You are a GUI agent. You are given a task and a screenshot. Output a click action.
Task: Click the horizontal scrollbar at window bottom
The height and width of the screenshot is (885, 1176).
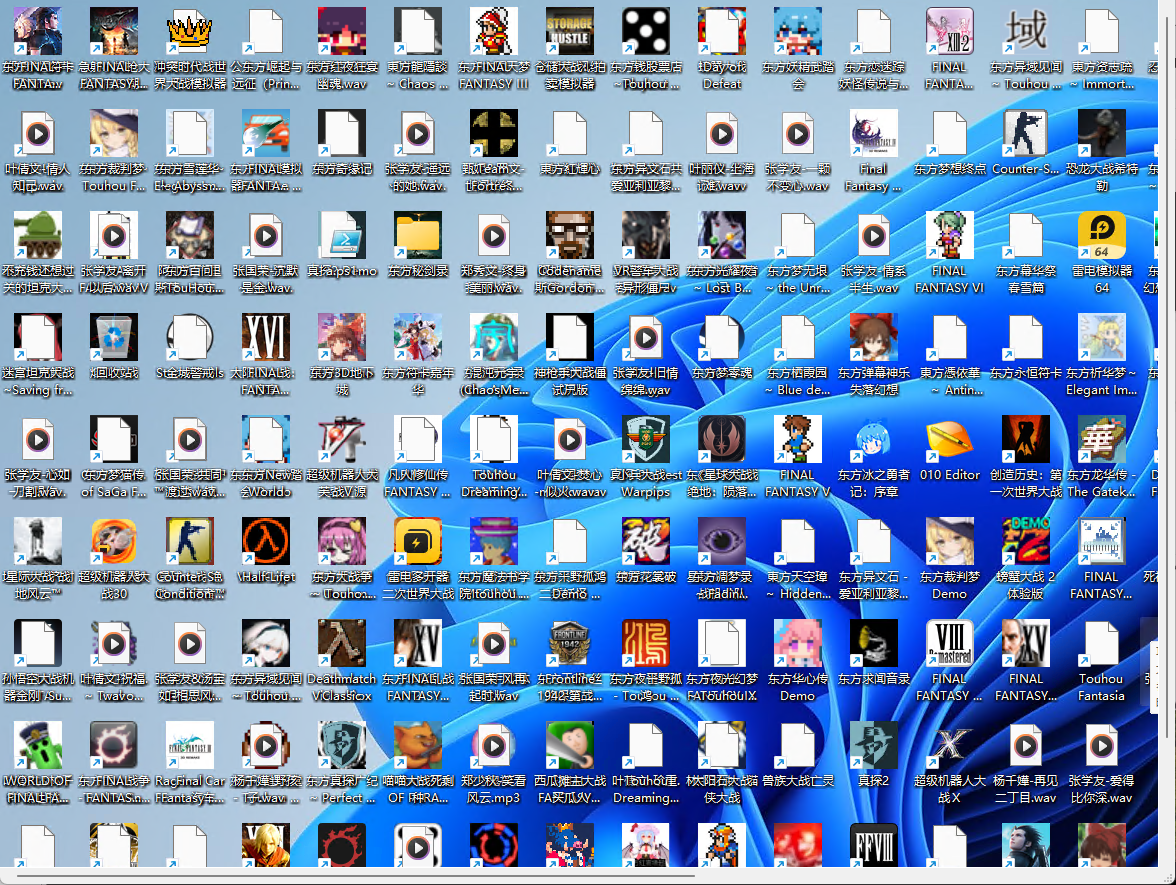(x=356, y=875)
